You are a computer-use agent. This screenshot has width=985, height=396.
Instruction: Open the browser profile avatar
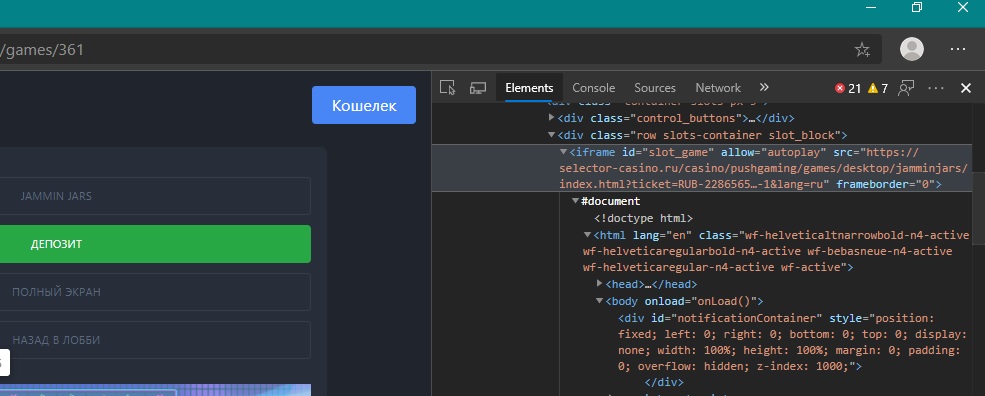click(x=912, y=49)
